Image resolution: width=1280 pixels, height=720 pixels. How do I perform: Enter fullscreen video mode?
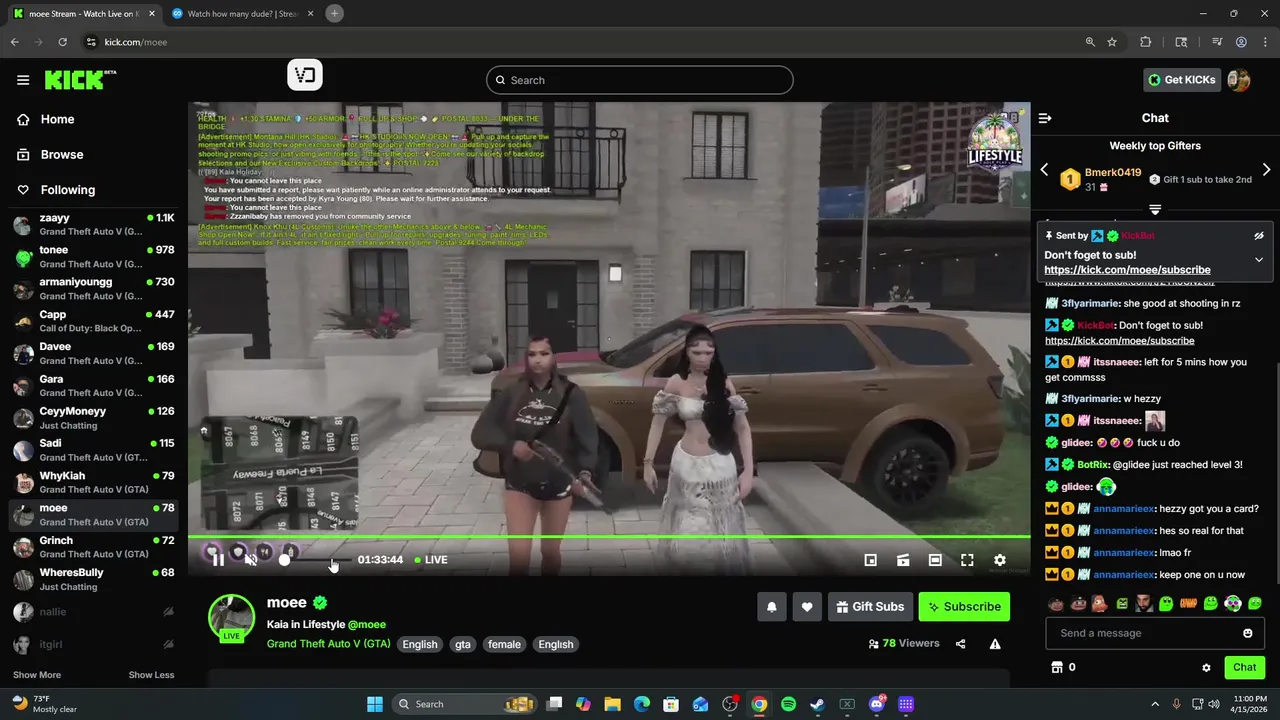[967, 560]
